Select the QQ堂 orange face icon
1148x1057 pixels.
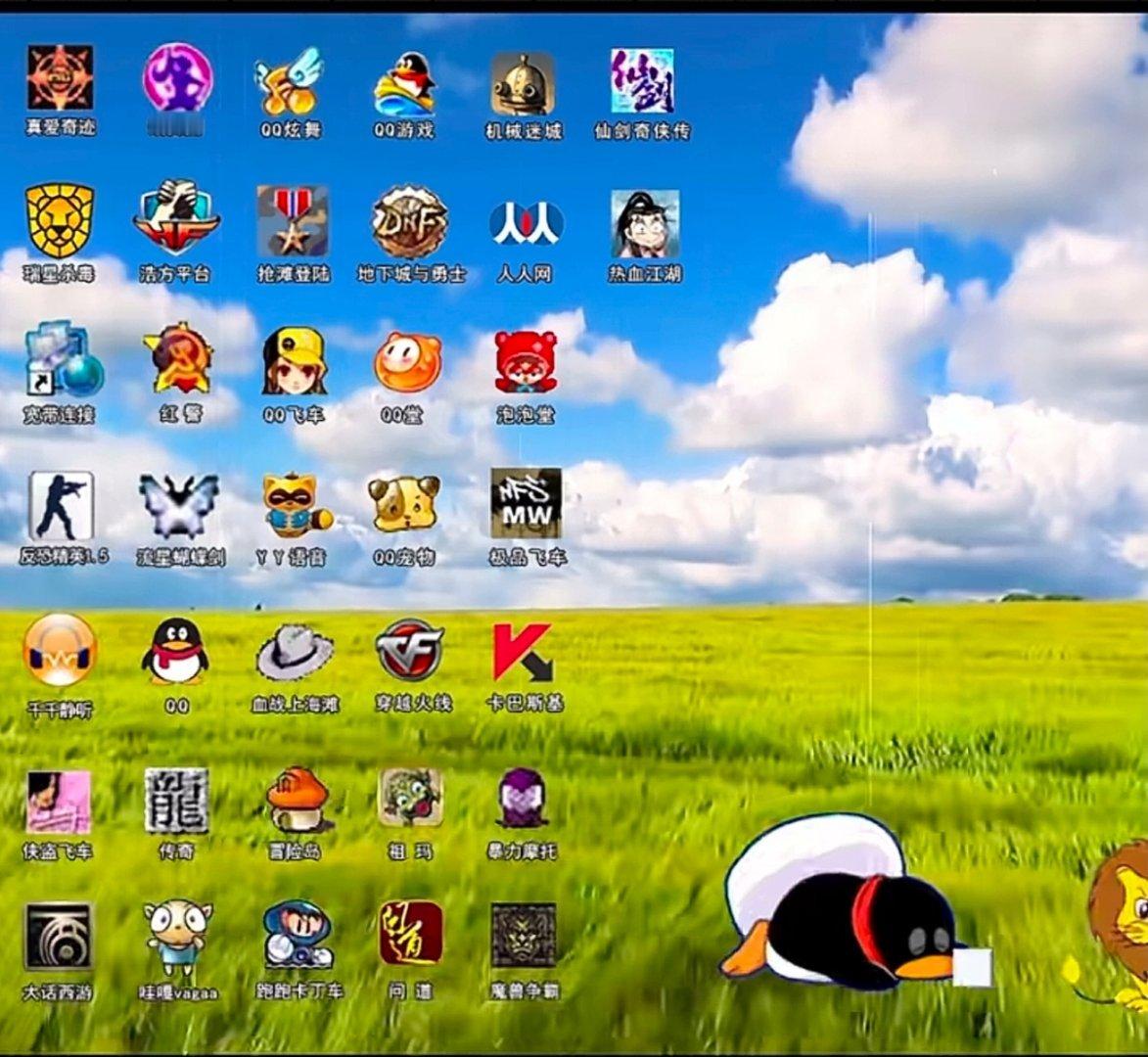click(x=408, y=361)
